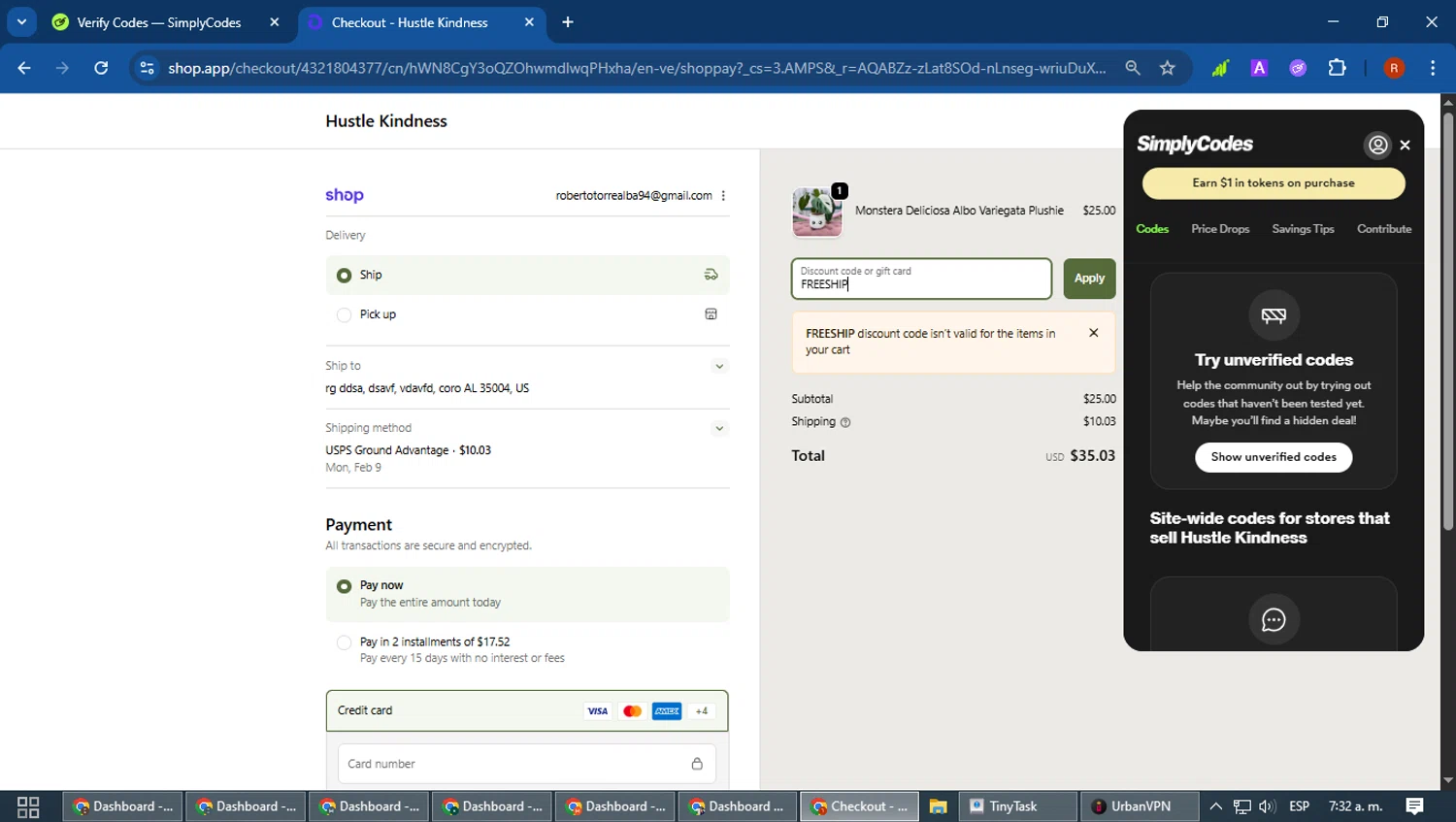Open Chrome three-dot menu
1456x822 pixels.
(x=1433, y=68)
